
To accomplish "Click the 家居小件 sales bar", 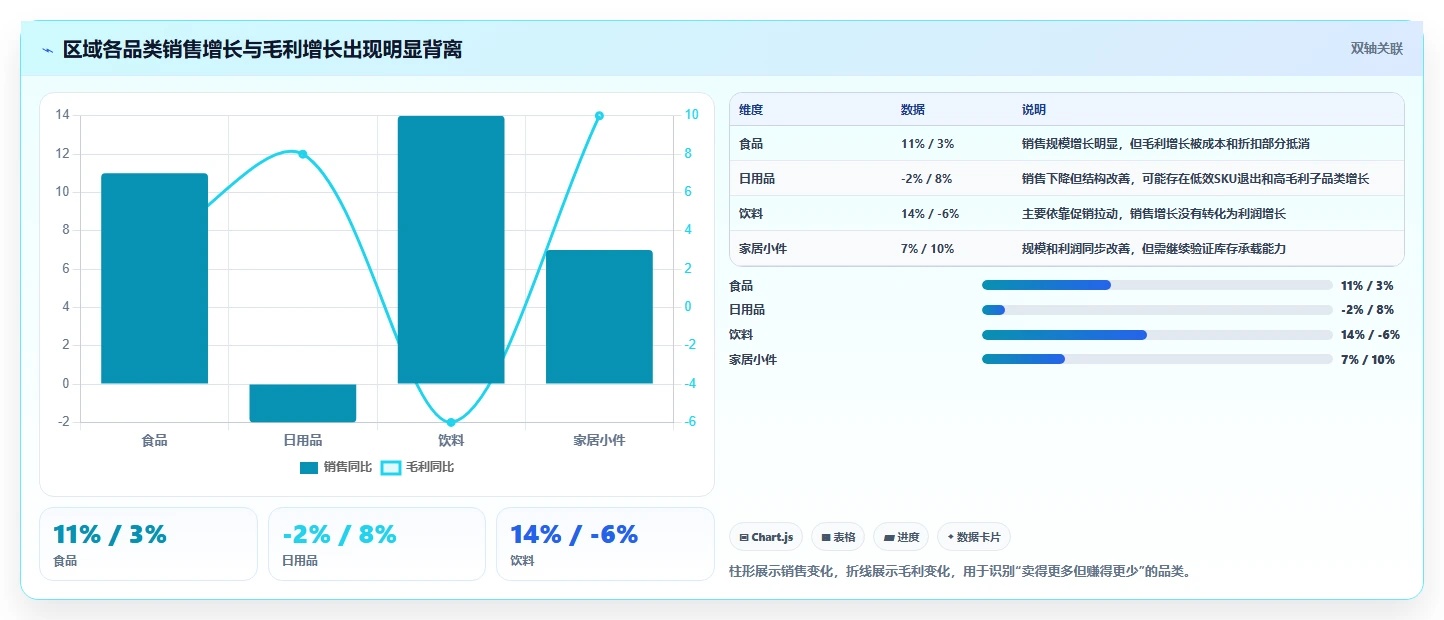I will 599,317.
